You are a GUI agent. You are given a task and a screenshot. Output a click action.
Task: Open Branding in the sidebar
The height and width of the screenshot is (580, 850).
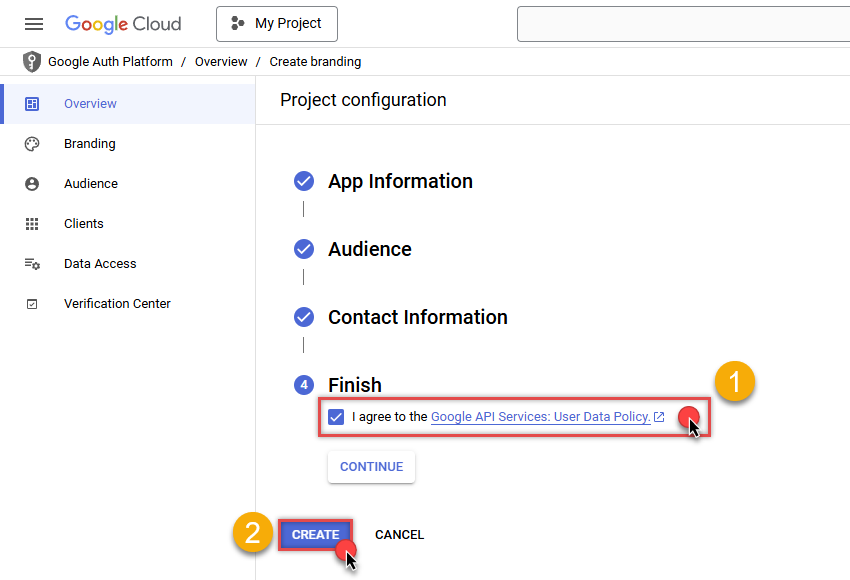point(129,144)
